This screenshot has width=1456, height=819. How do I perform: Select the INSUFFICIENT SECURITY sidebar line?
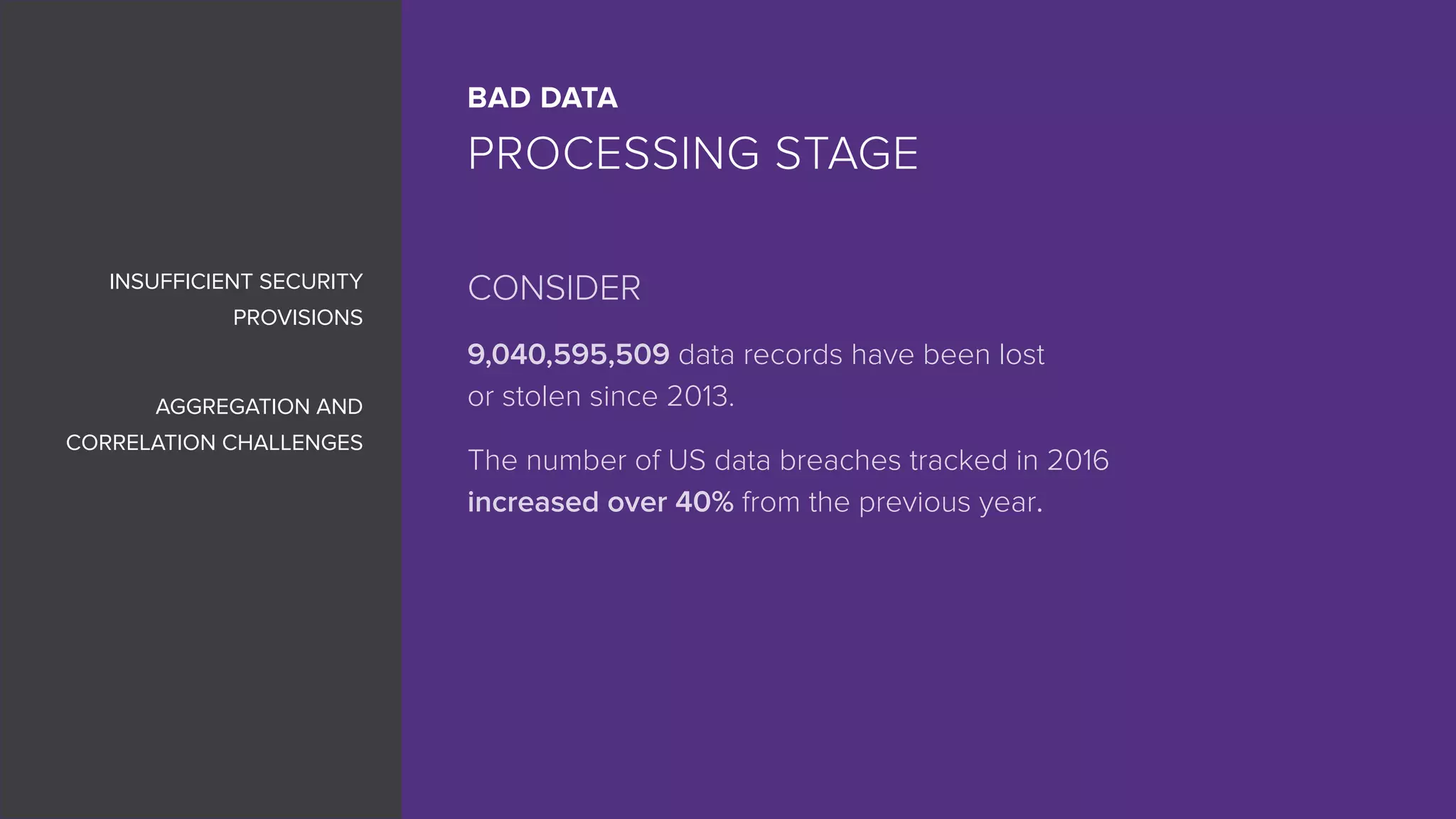tap(236, 282)
